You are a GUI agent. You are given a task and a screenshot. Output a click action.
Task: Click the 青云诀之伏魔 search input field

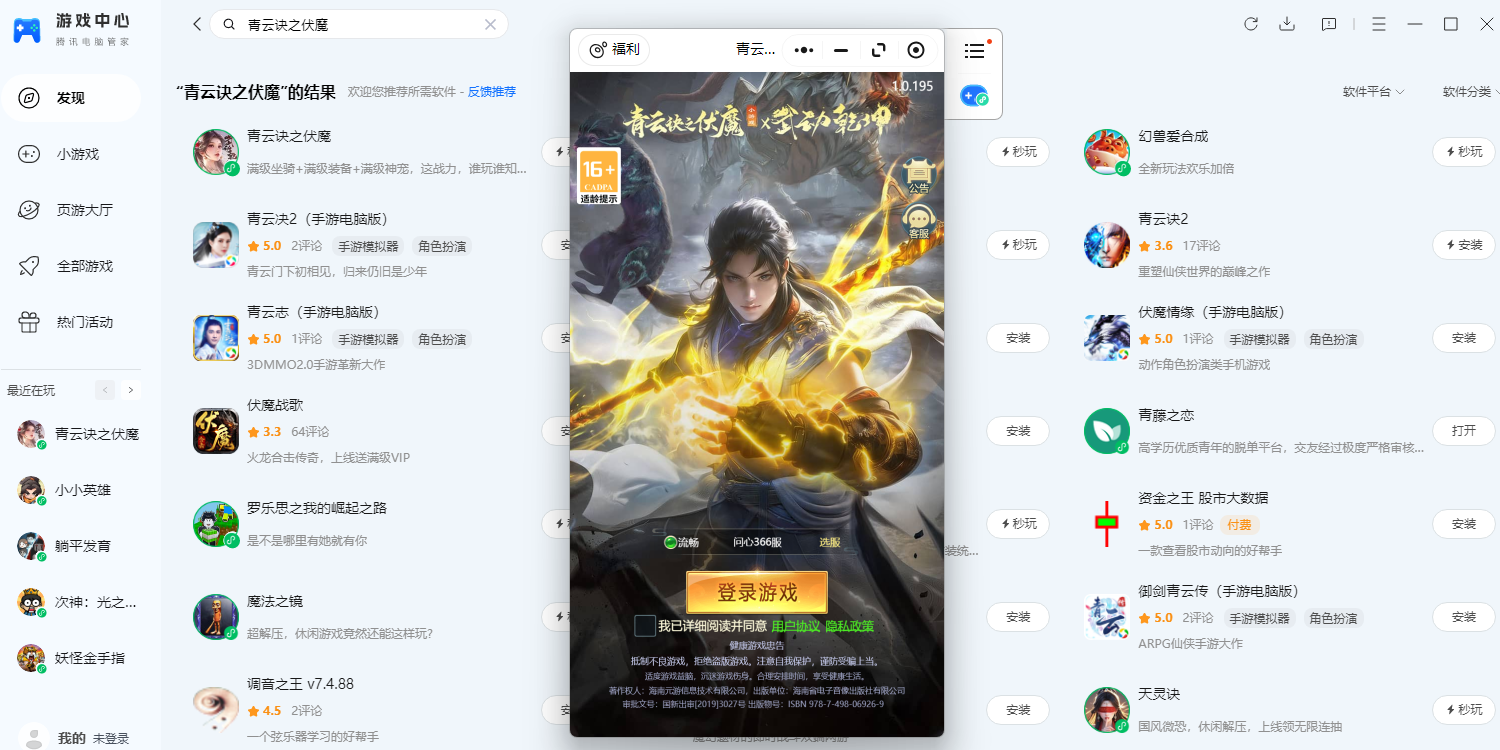click(x=360, y=25)
